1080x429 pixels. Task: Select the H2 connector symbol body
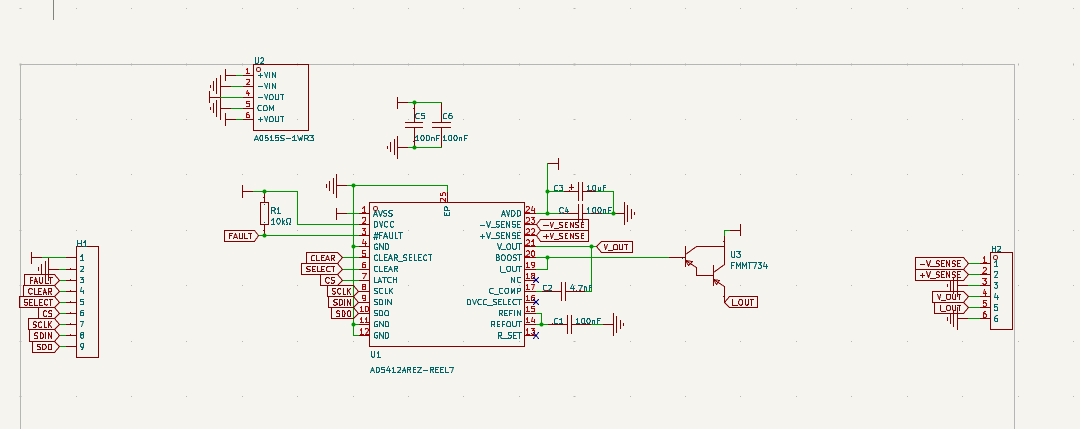1002,290
